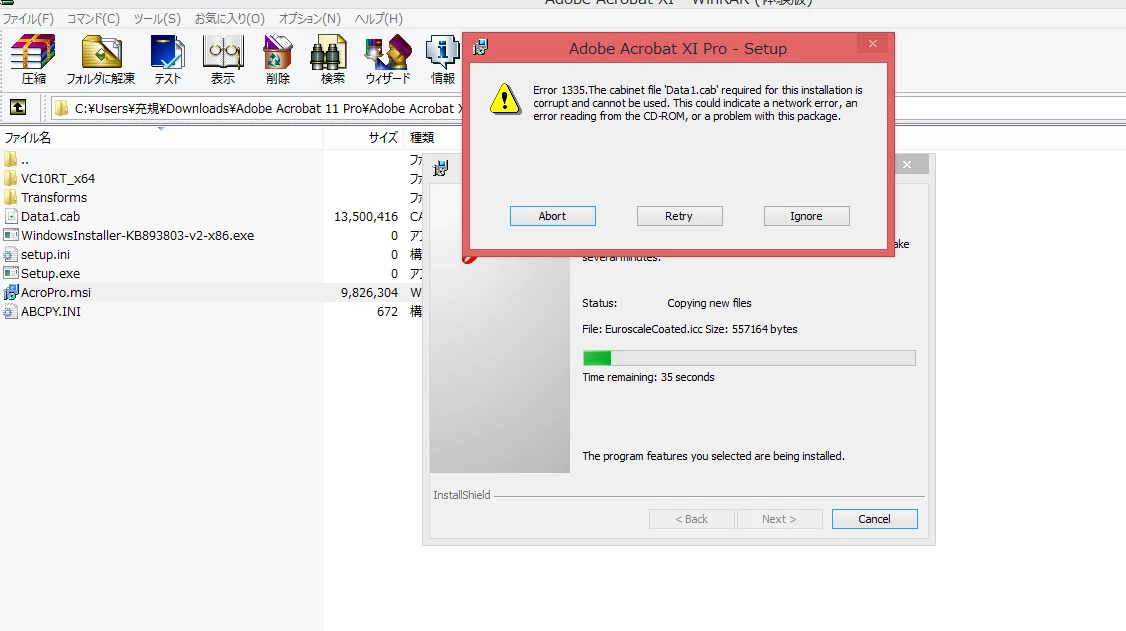Close the background setup wizard window
The image size is (1126, 631).
coord(907,164)
